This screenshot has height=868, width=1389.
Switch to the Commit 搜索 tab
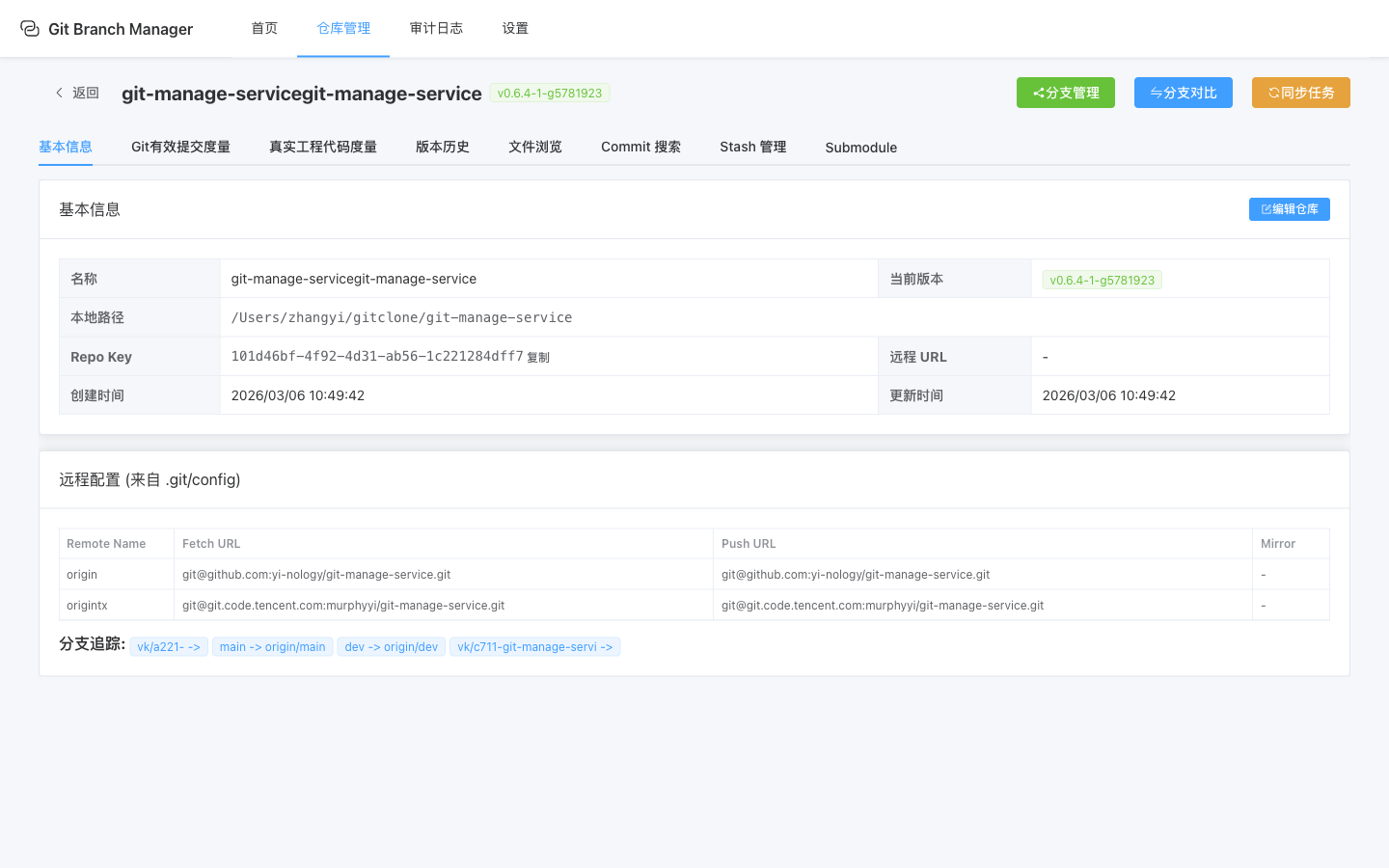click(640, 147)
